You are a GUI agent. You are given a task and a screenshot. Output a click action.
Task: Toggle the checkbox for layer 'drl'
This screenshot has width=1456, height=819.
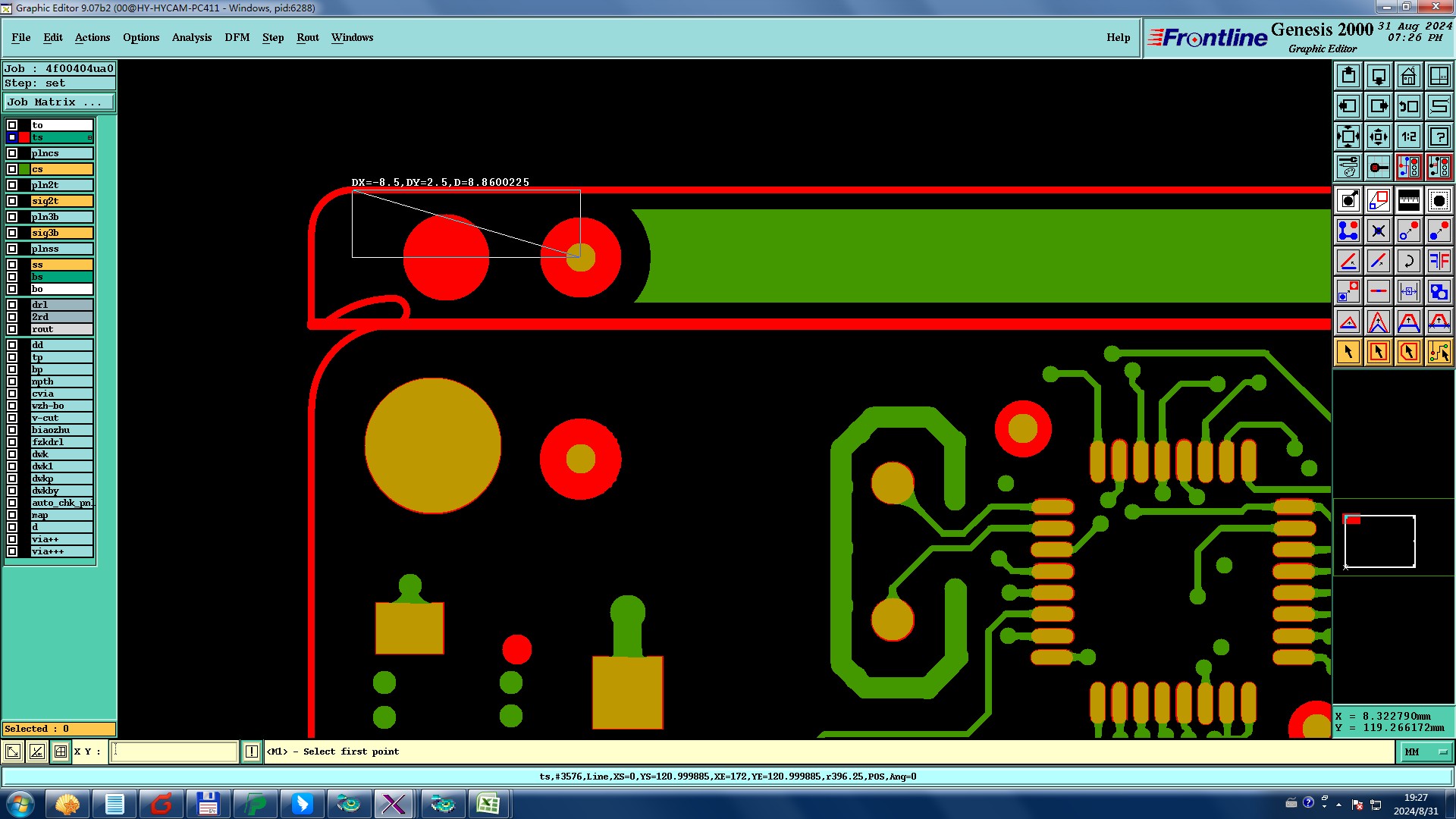point(12,305)
